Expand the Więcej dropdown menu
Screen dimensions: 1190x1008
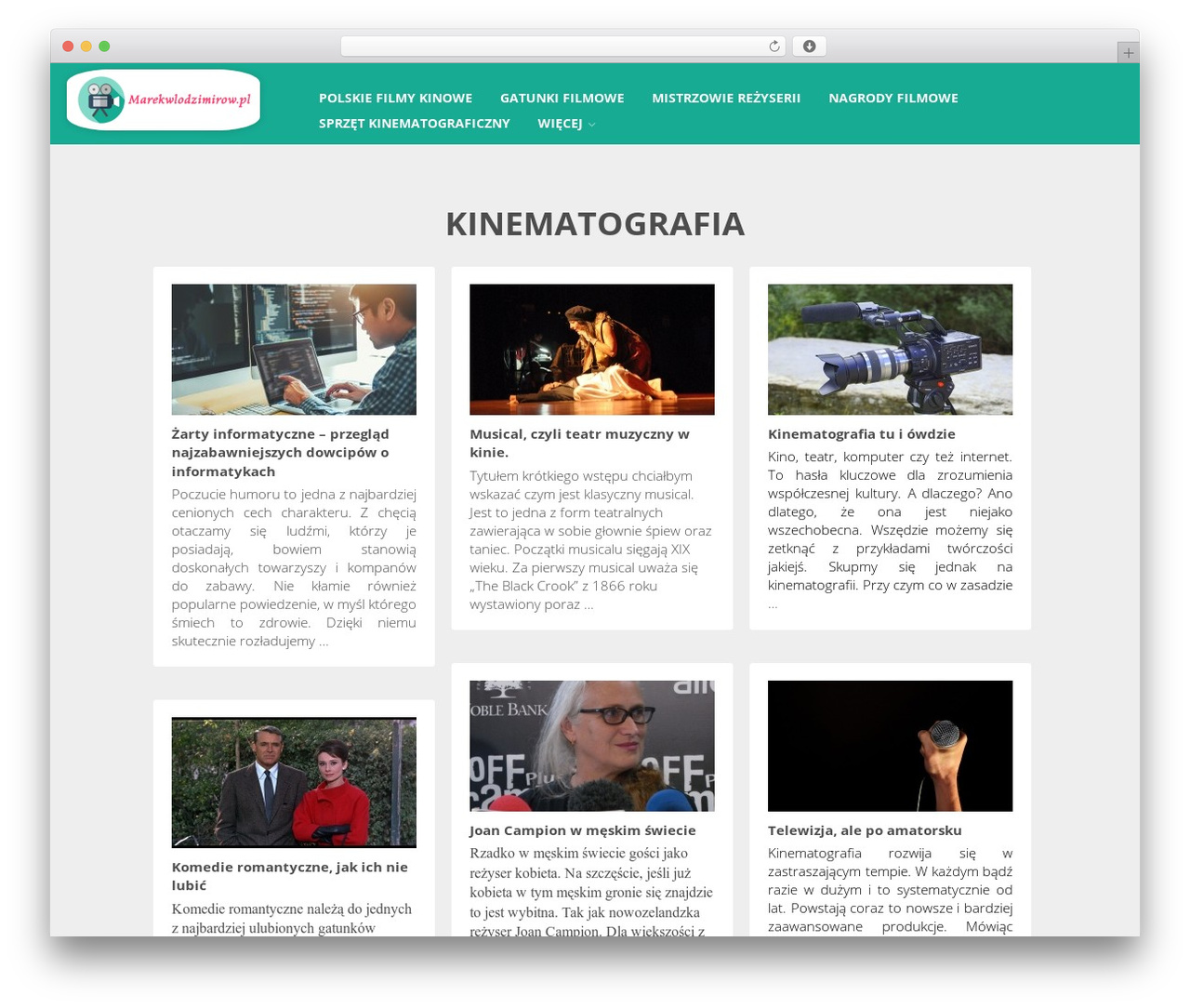click(x=566, y=124)
